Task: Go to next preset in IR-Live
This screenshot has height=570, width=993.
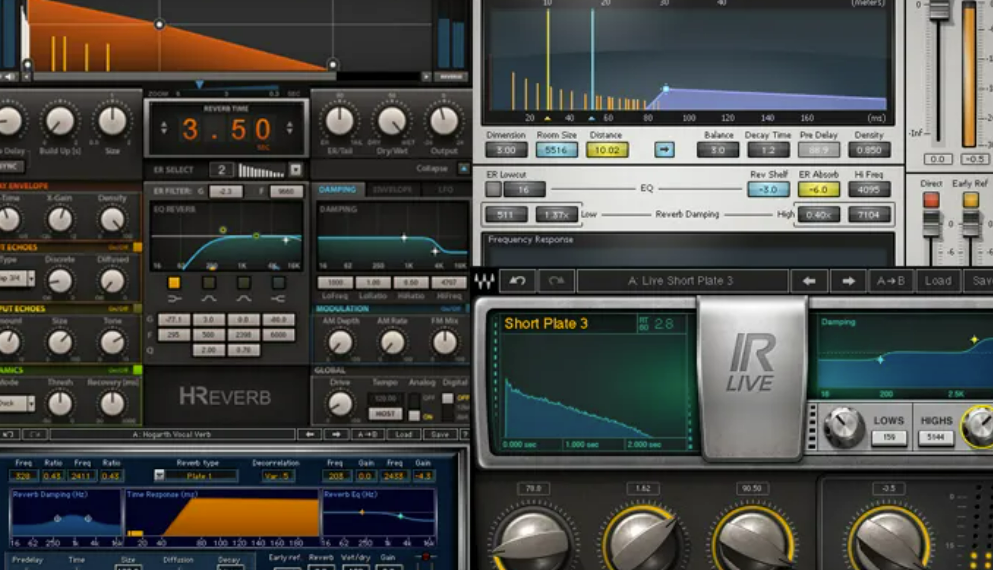Action: click(848, 281)
